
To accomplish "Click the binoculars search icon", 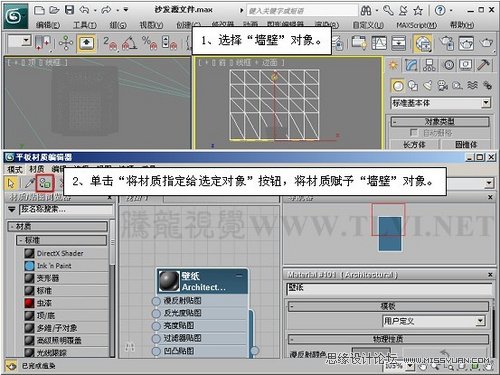I will 366,11.
